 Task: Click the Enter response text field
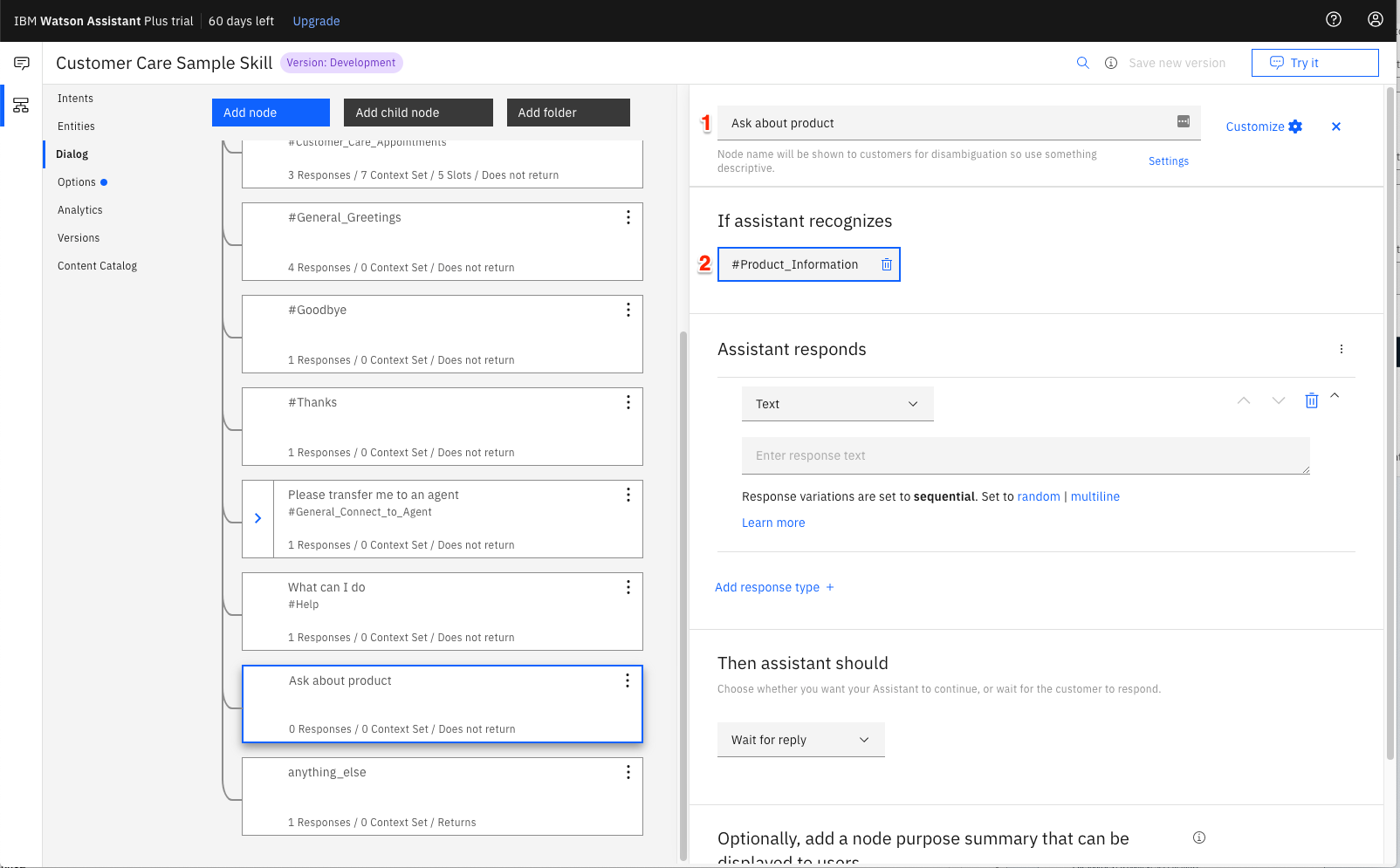click(1026, 455)
